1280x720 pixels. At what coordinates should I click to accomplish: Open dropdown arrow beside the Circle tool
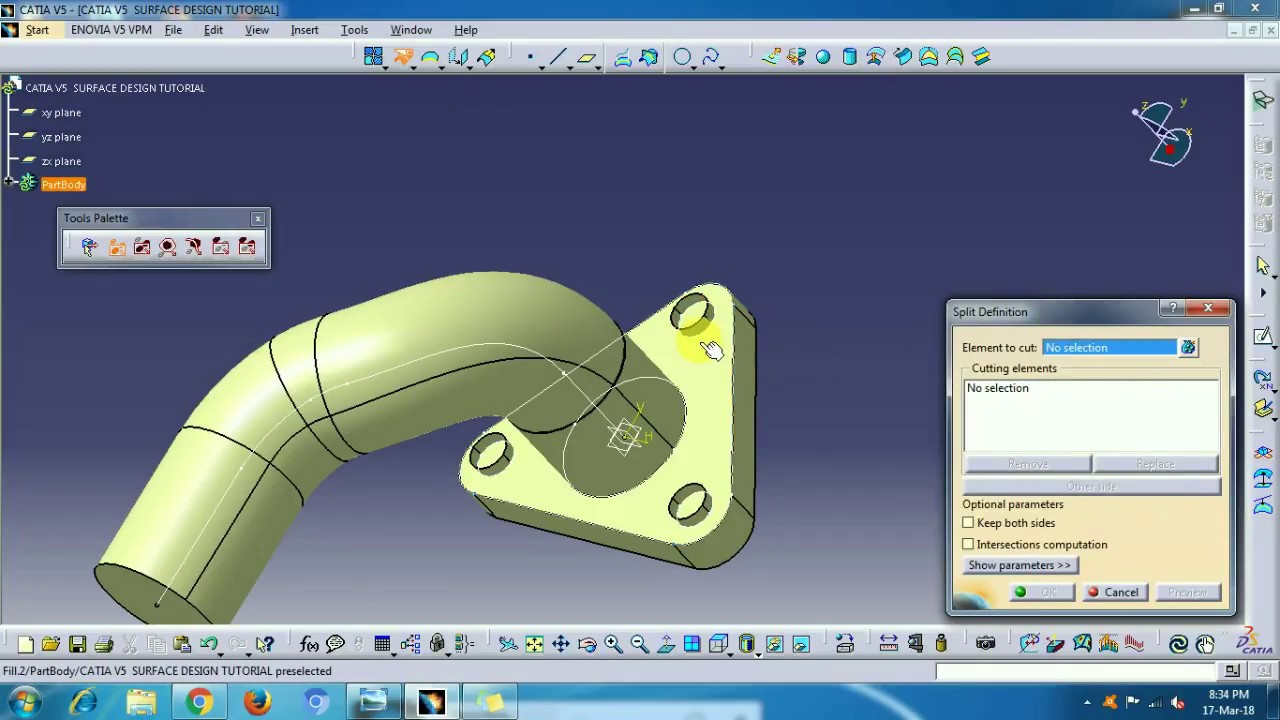pos(694,67)
